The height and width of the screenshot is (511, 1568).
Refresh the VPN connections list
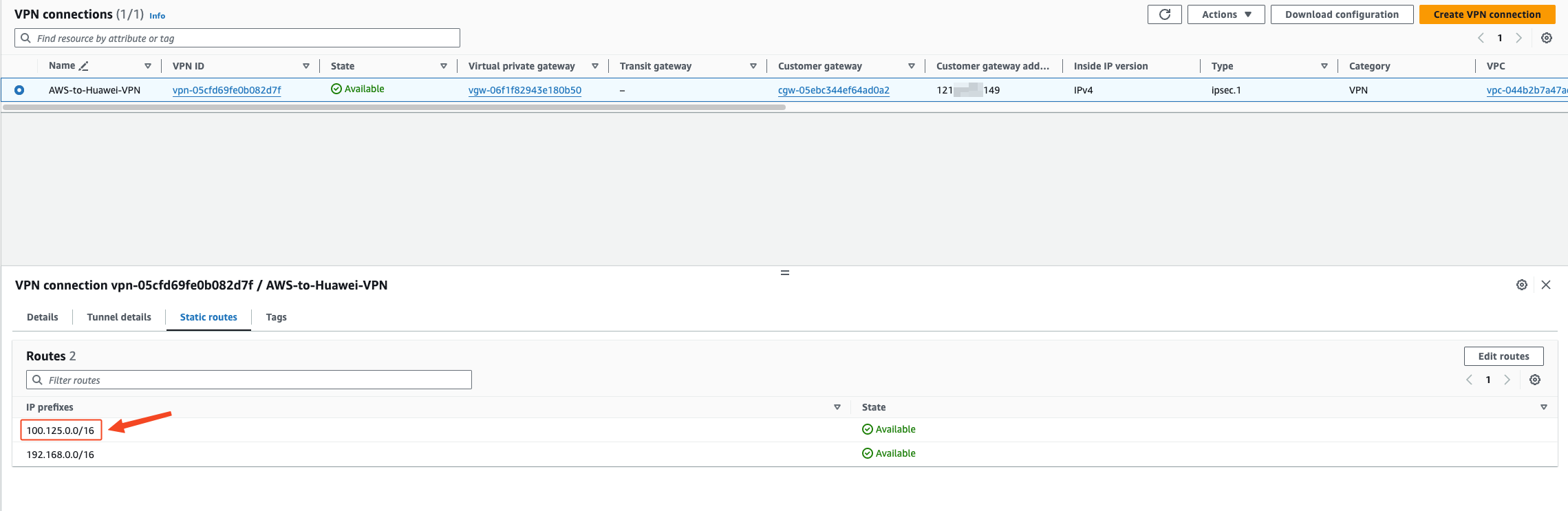(1164, 14)
